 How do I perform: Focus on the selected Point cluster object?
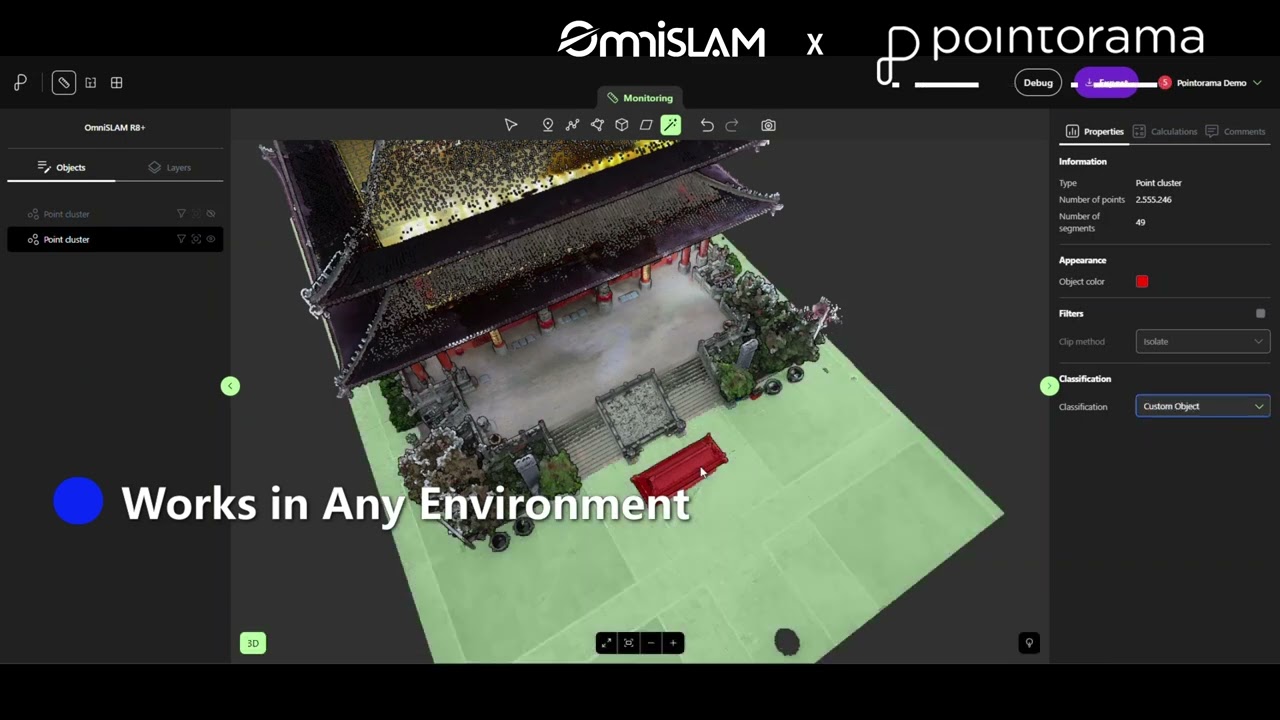pyautogui.click(x=196, y=239)
